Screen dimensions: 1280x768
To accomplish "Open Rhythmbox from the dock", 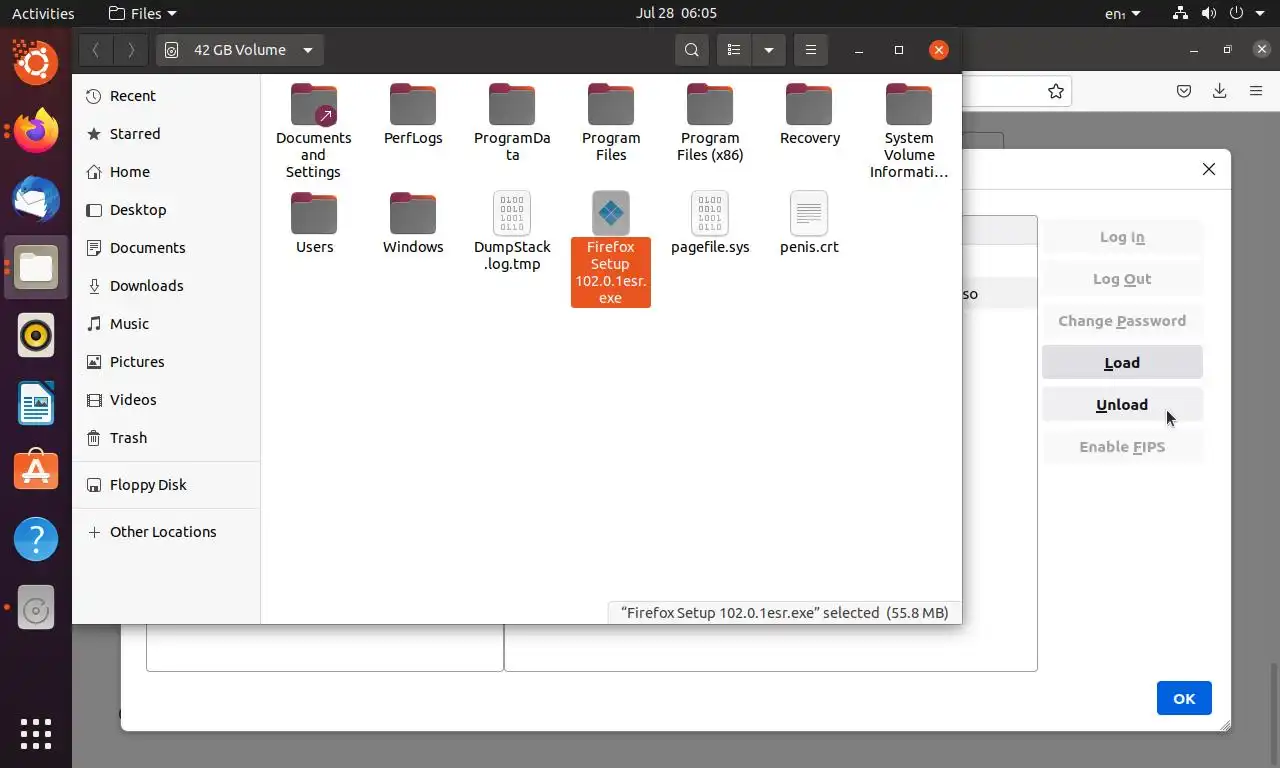I will pyautogui.click(x=36, y=335).
